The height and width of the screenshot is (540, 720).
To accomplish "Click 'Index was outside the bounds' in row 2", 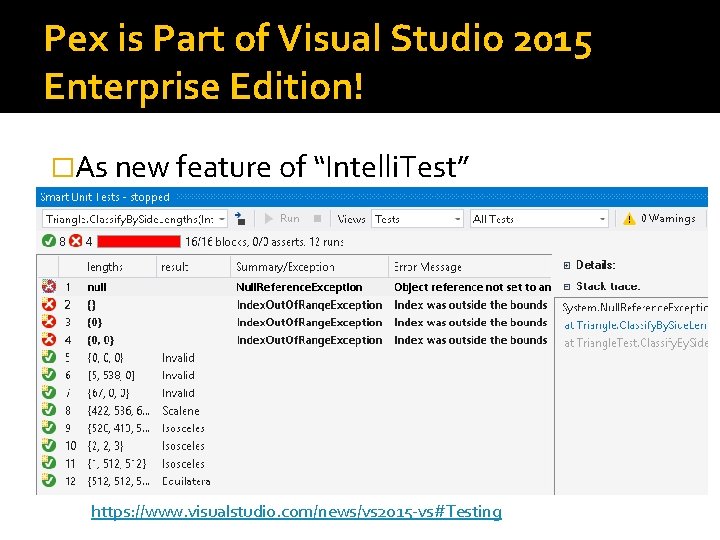I will click(471, 305).
